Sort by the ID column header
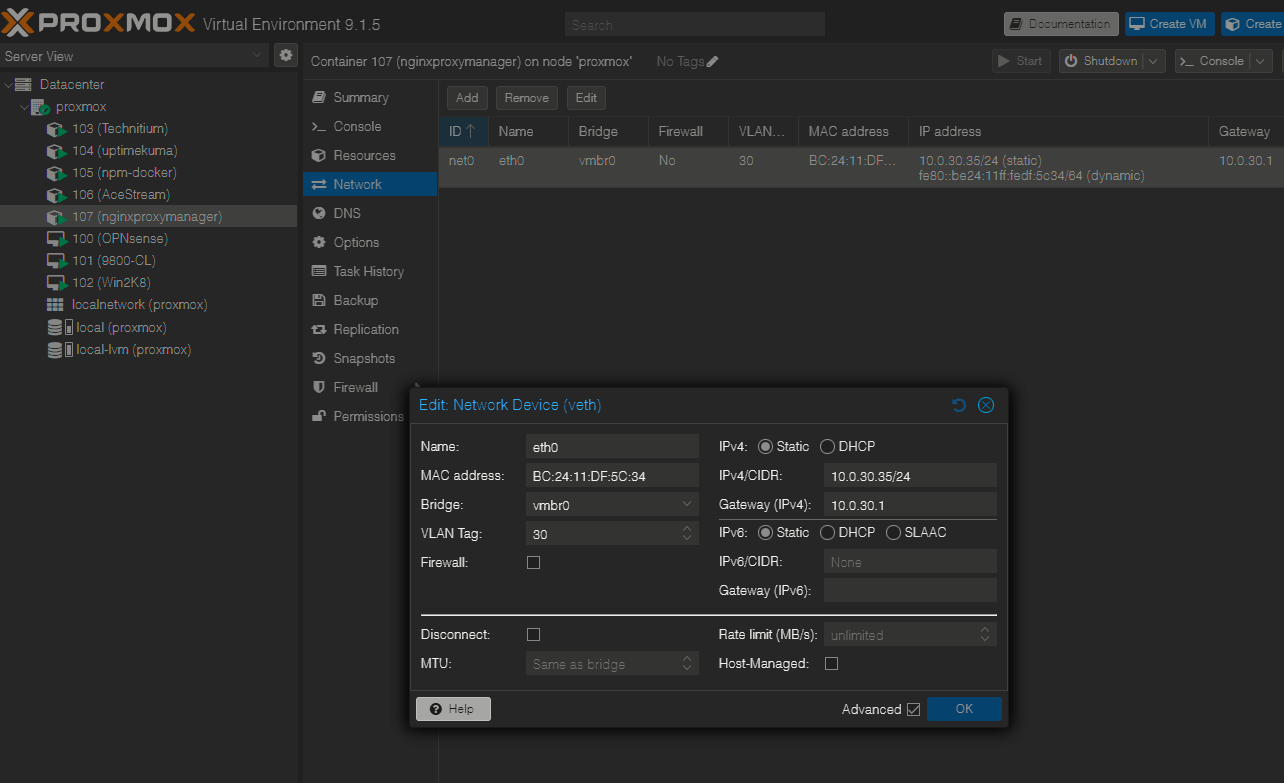This screenshot has width=1284, height=783. tap(462, 131)
